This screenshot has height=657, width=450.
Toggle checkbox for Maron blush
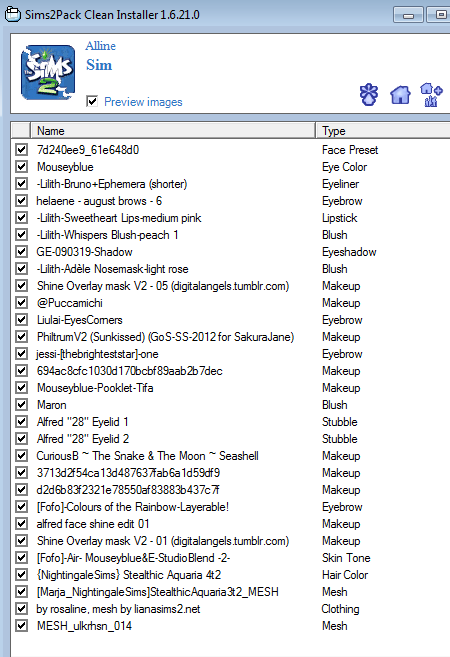coord(21,405)
